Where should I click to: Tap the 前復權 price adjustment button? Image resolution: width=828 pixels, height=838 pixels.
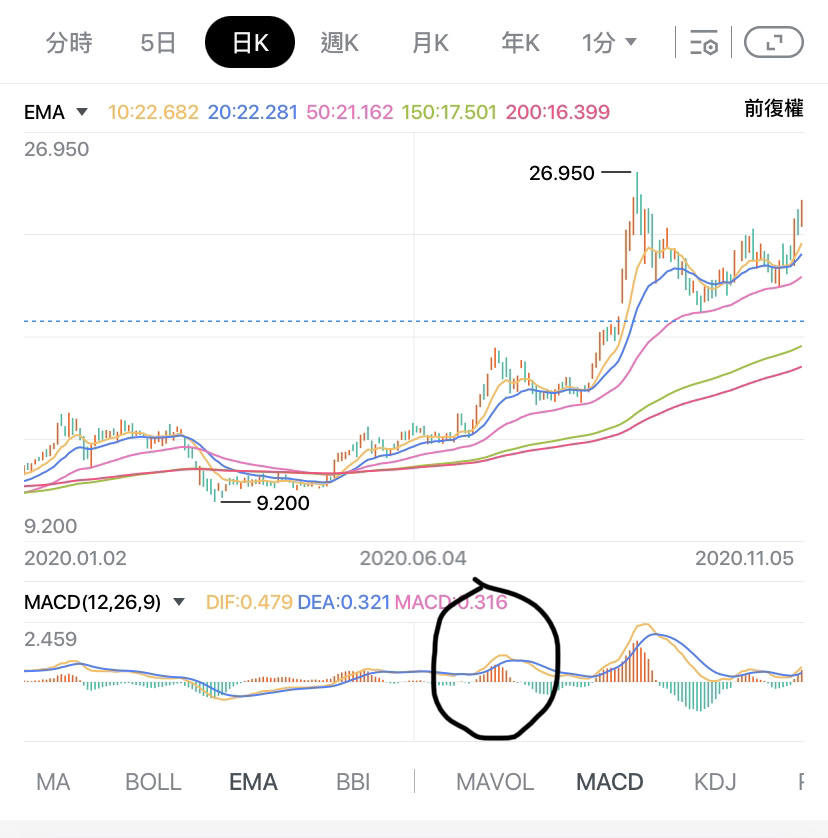[773, 109]
